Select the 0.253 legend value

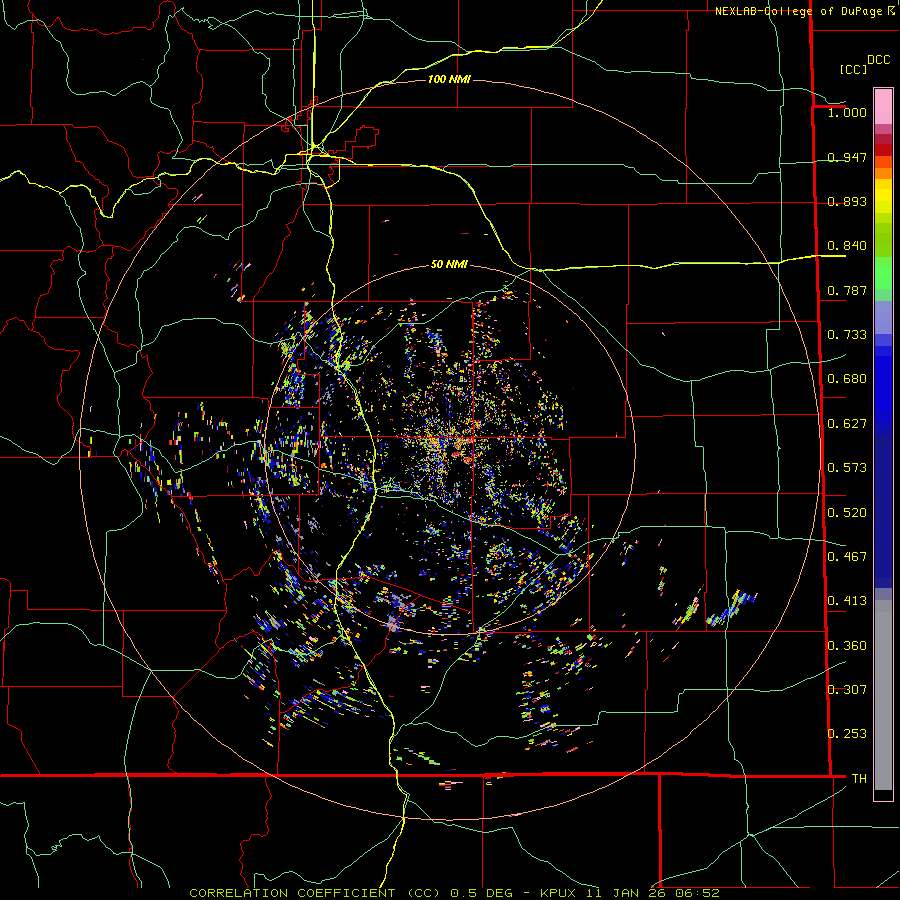(x=847, y=734)
